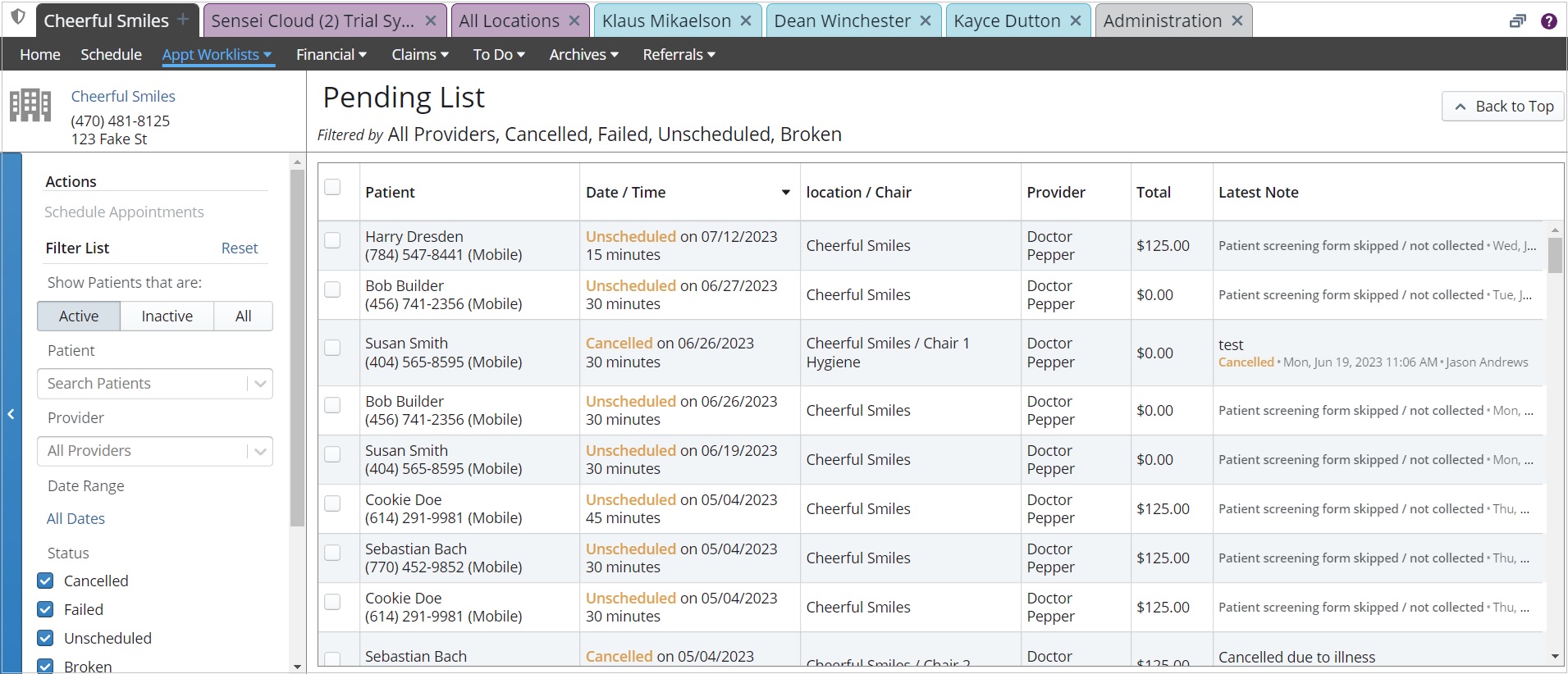Click the office building location icon
Screen dimensions: 1568x674
(x=30, y=105)
